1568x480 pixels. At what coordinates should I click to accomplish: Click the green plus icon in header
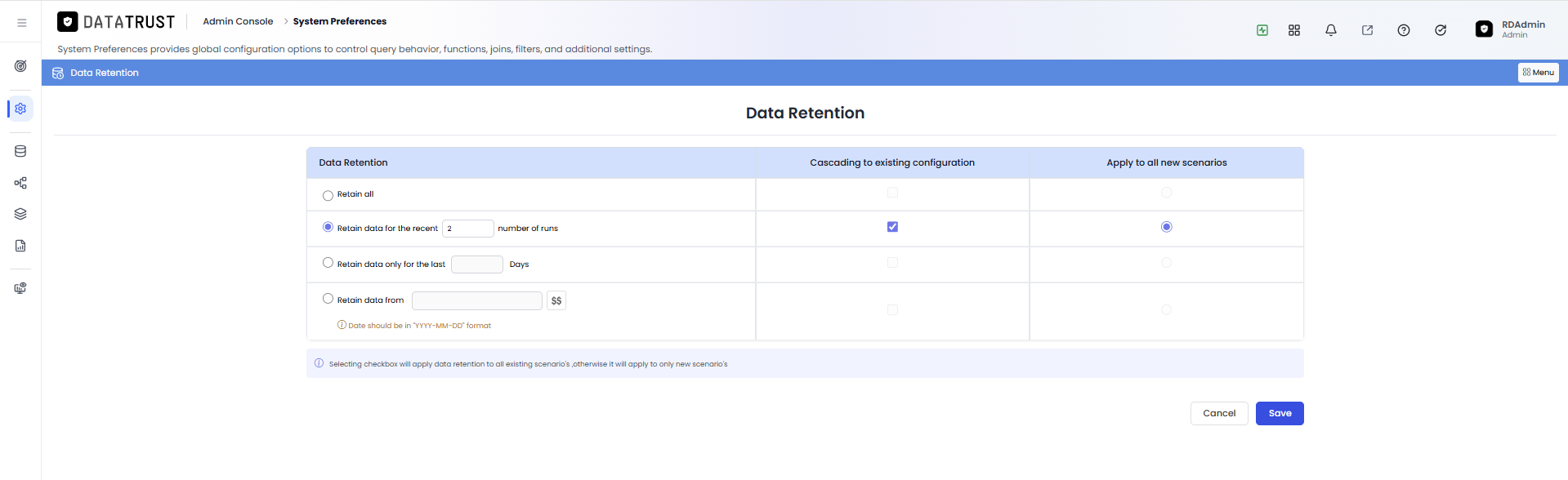pyautogui.click(x=1262, y=30)
